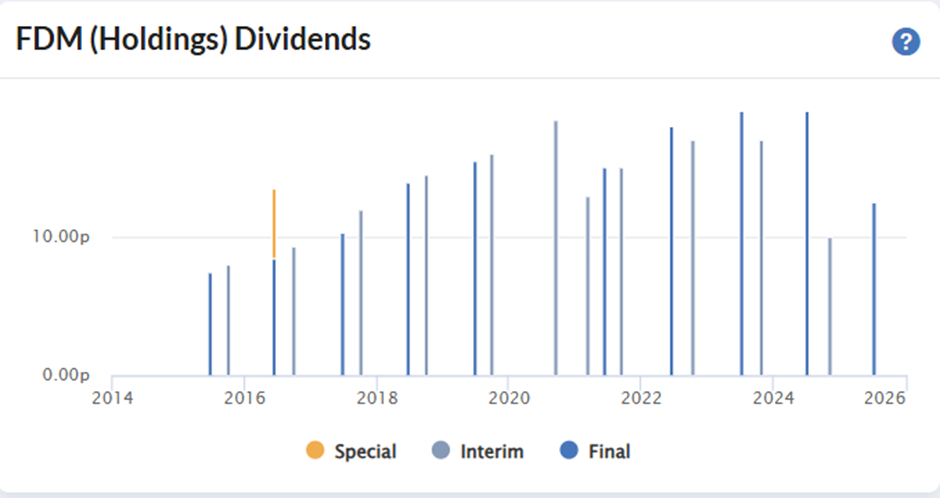Toggle the Special series in legend
The width and height of the screenshot is (940, 498).
(x=351, y=451)
